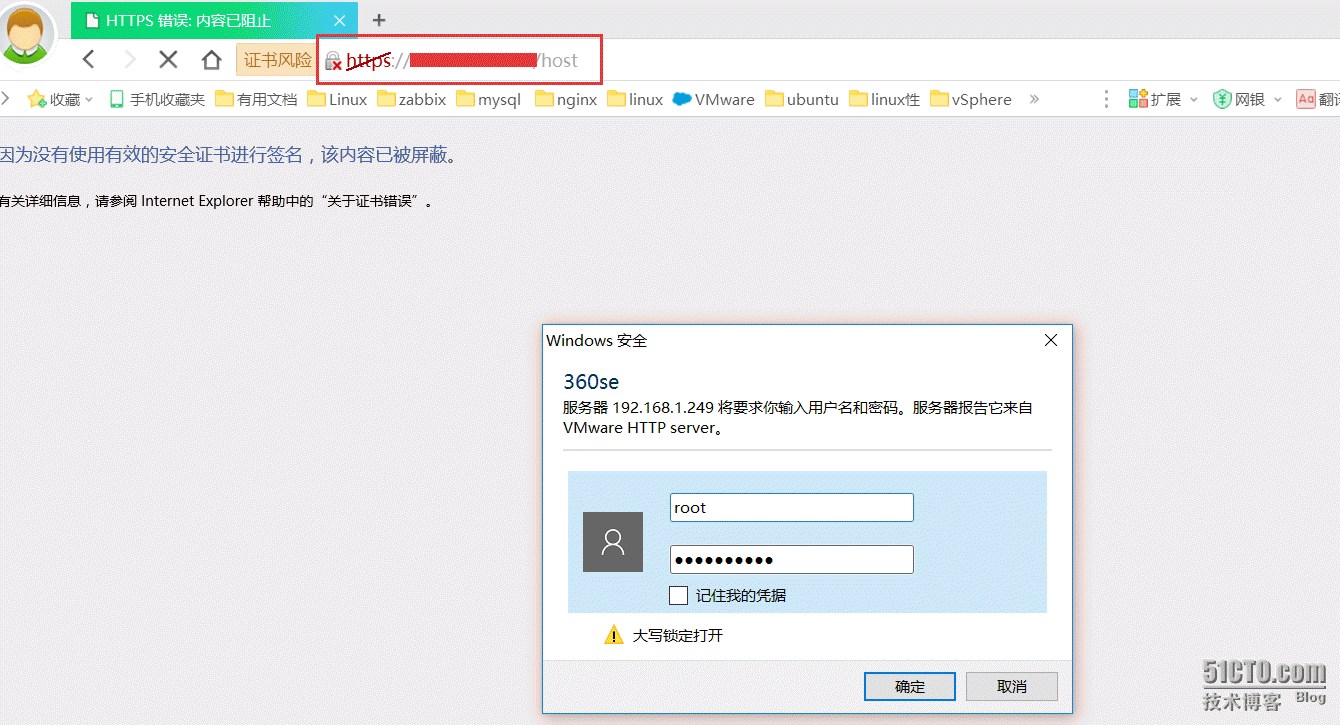This screenshot has width=1340, height=725.
Task: Check 记住我的凭据 checkbox
Action: click(679, 596)
